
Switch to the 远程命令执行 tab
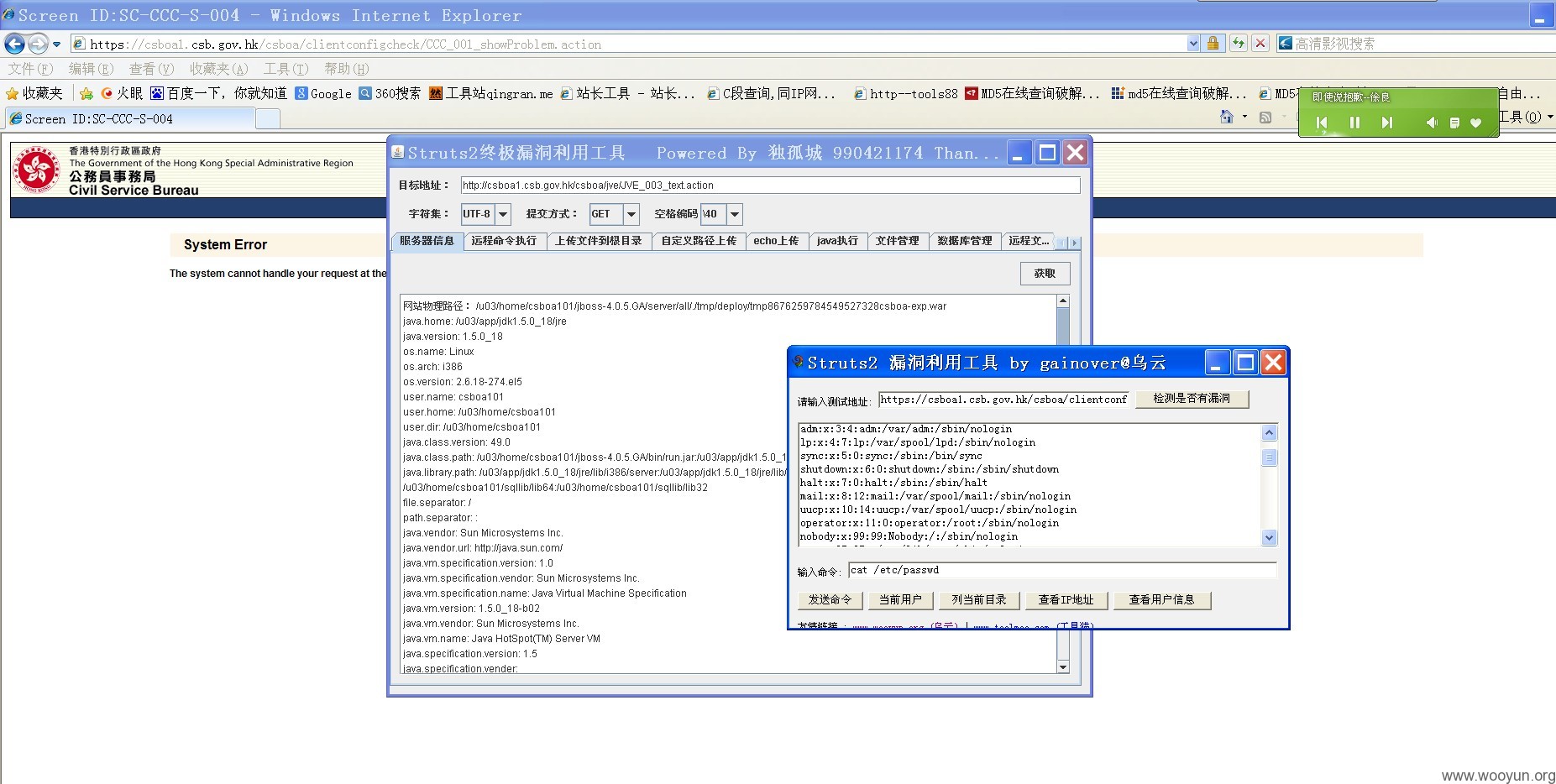(504, 241)
